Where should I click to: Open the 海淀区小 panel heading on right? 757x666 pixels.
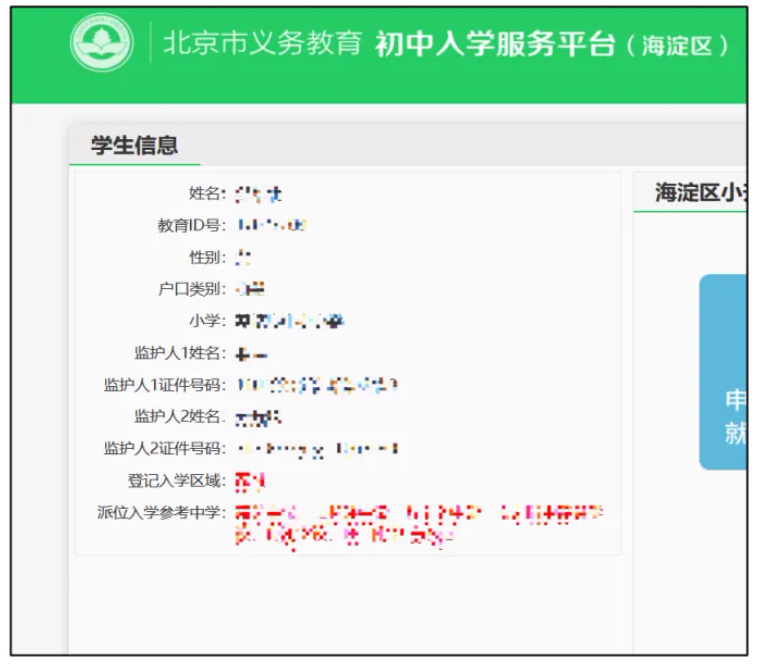698,193
